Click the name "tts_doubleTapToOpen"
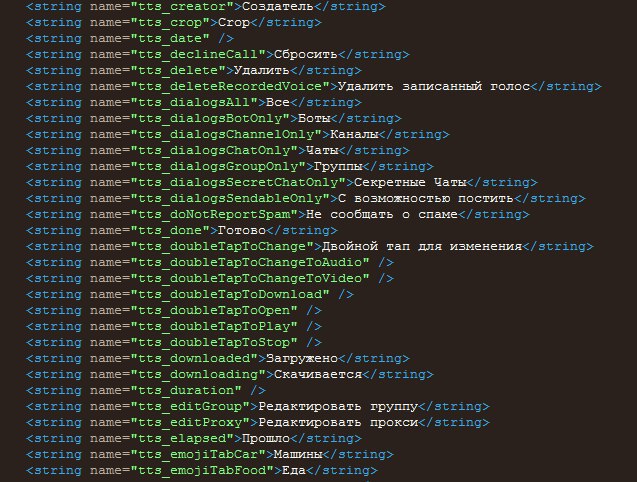 pos(214,311)
